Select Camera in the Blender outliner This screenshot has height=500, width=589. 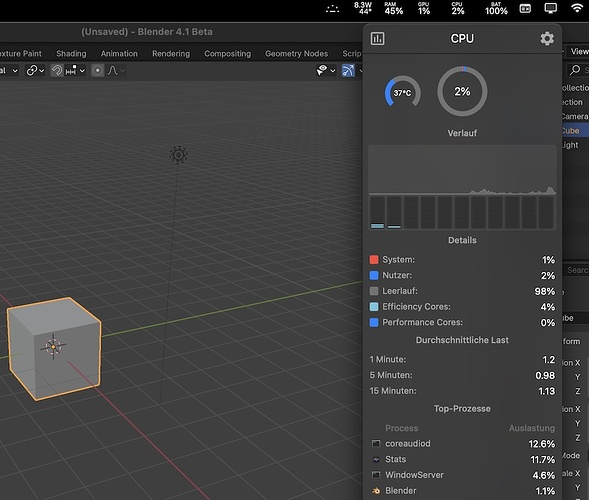(575, 116)
